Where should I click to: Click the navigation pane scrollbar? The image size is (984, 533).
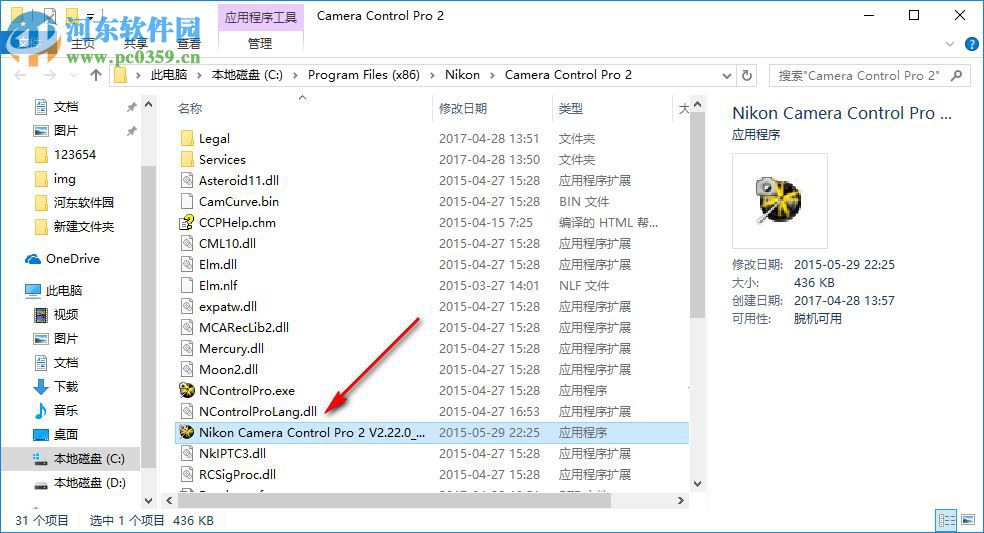point(149,317)
